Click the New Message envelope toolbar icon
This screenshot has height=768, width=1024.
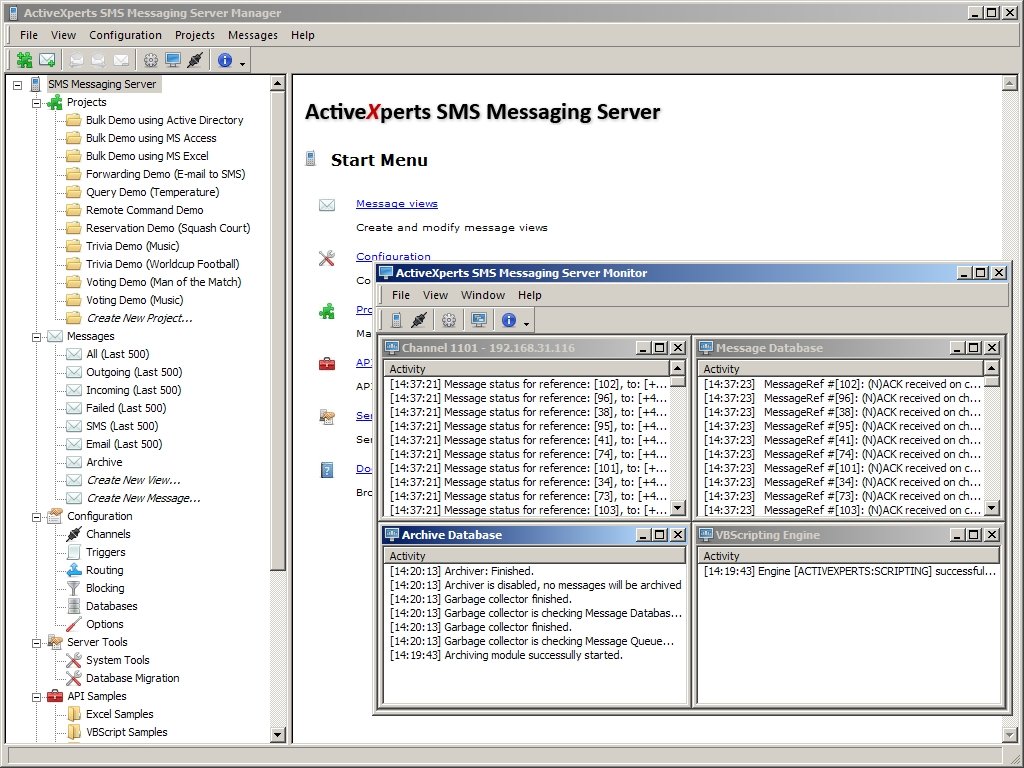coord(47,60)
